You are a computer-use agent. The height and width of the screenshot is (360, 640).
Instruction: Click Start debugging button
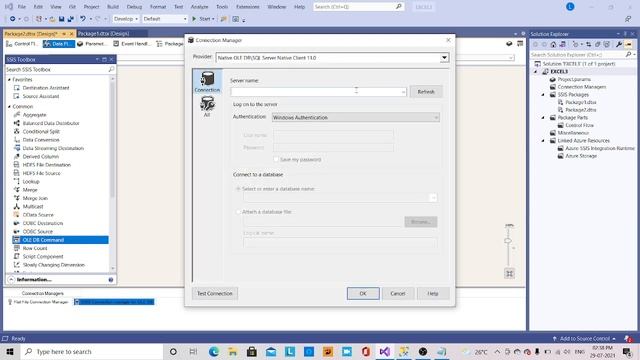[x=203, y=19]
